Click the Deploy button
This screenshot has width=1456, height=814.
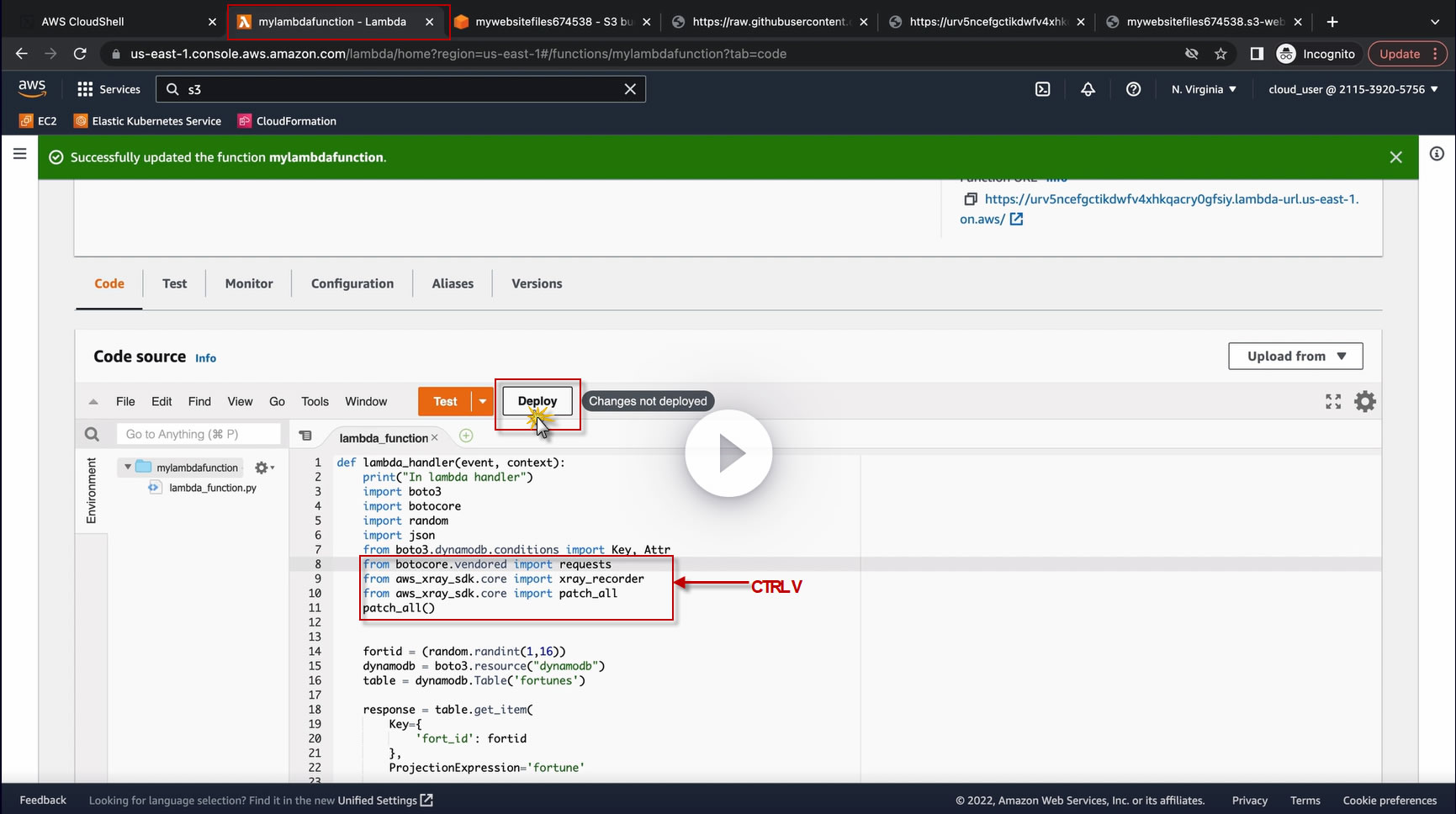tap(537, 401)
